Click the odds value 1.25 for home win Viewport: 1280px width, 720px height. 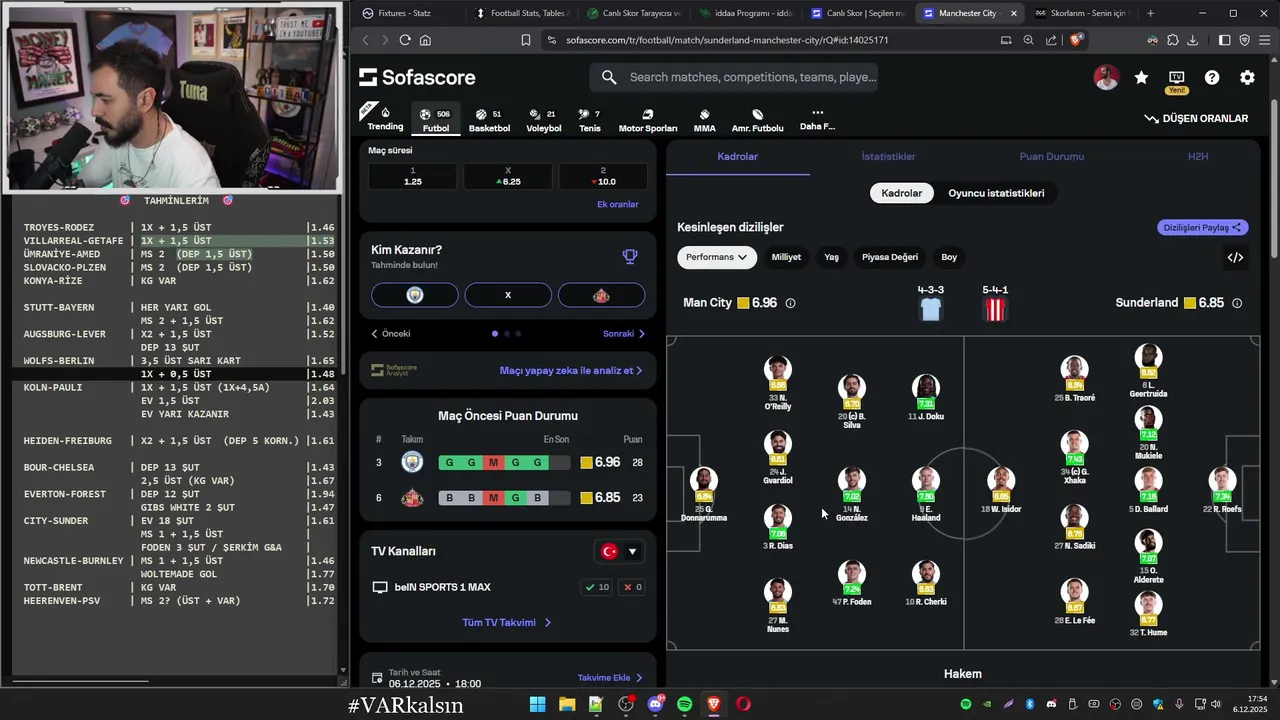[412, 177]
